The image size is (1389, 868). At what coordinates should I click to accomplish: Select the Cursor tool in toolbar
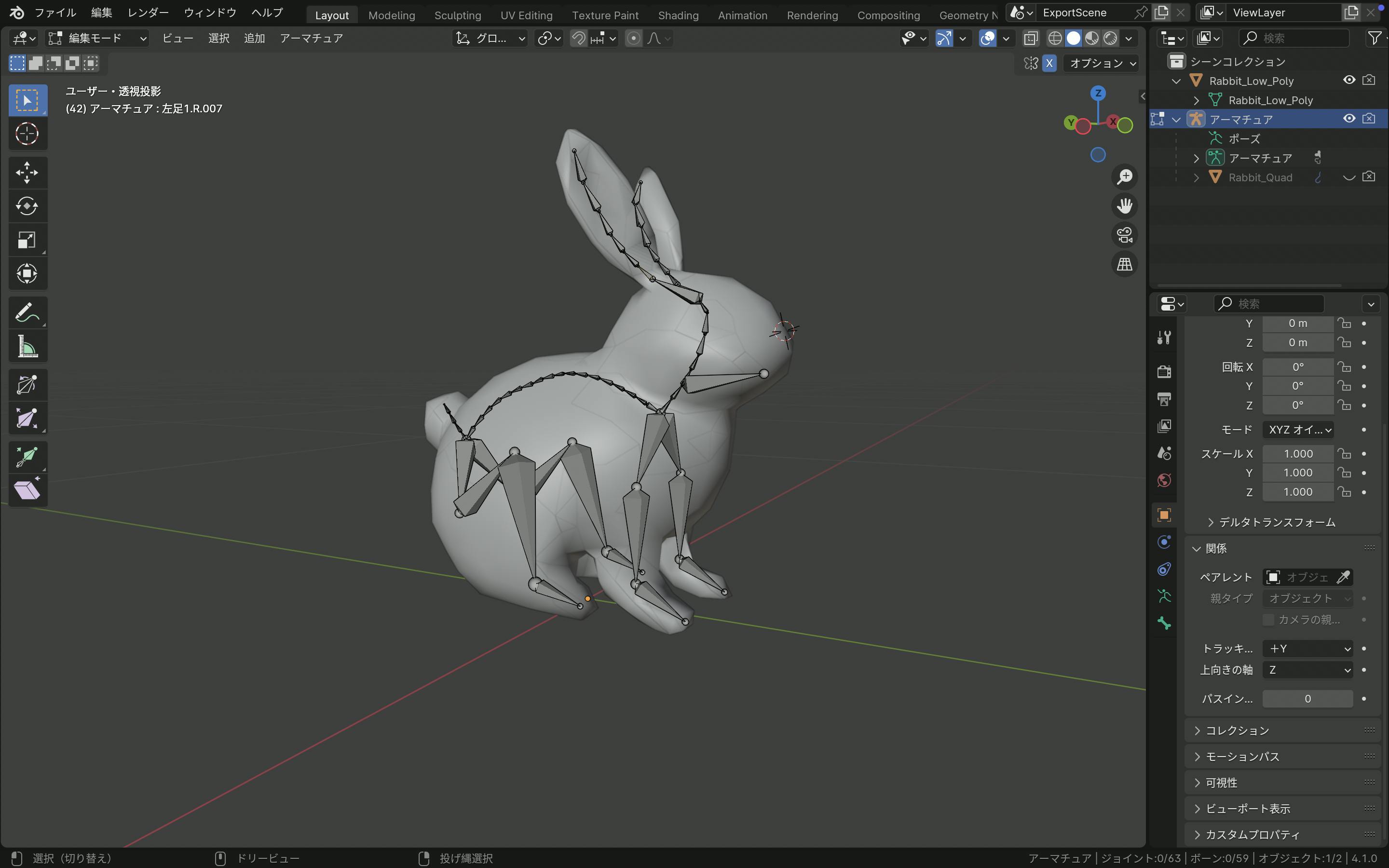[27, 134]
